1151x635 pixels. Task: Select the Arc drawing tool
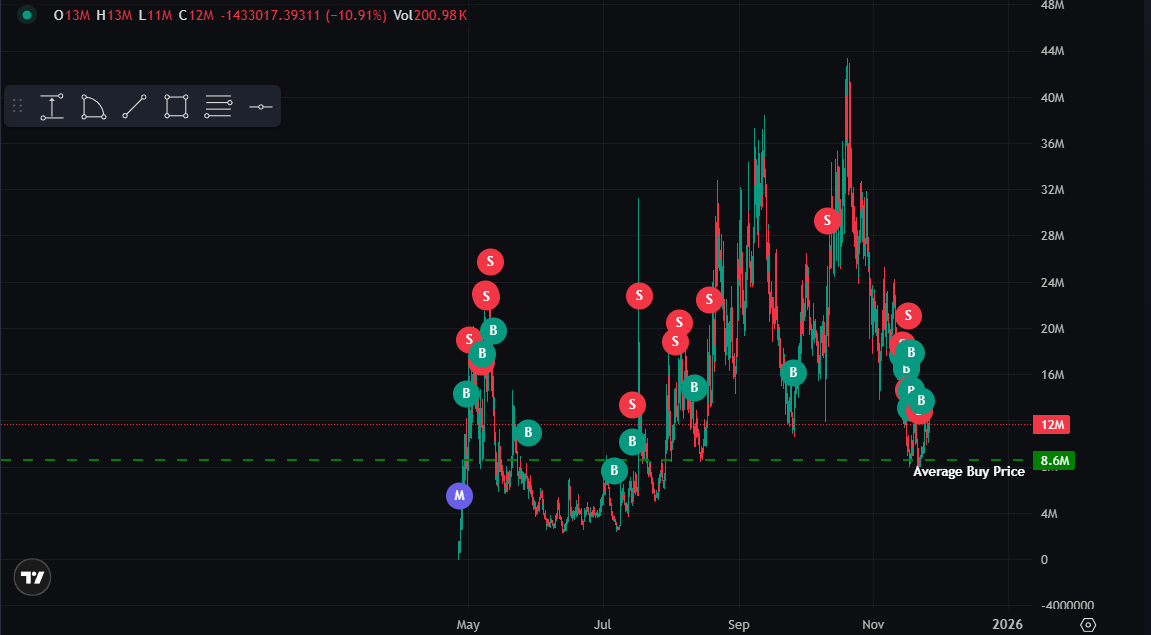coord(93,106)
